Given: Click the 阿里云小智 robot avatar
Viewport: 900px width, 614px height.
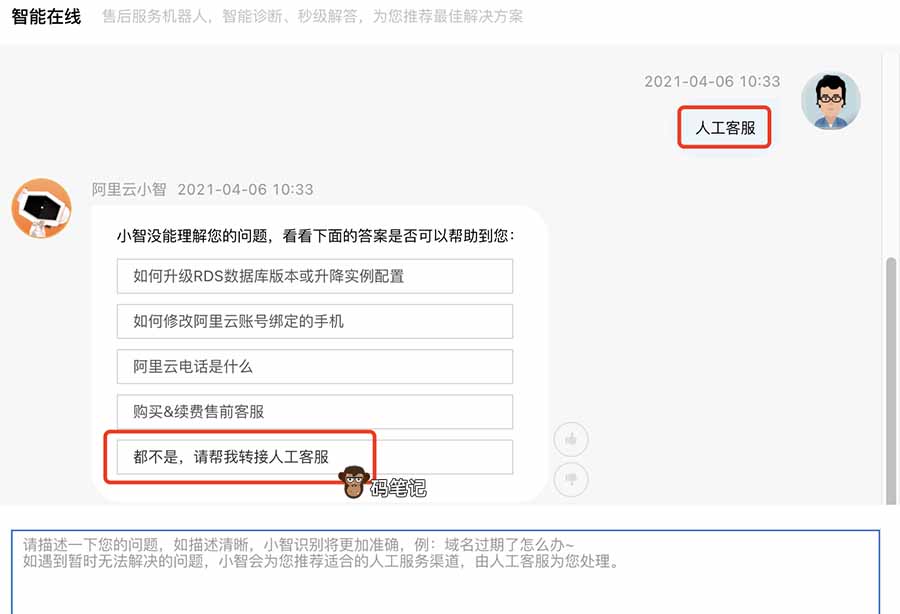Looking at the screenshot, I should pos(41,208).
